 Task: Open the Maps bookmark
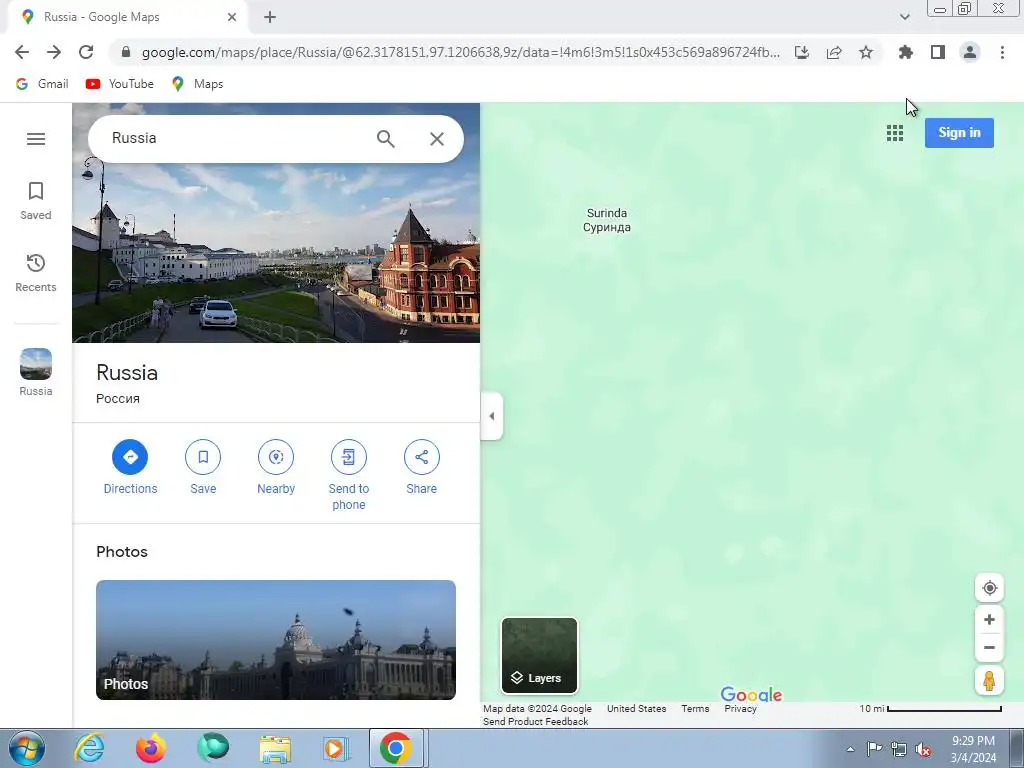198,84
